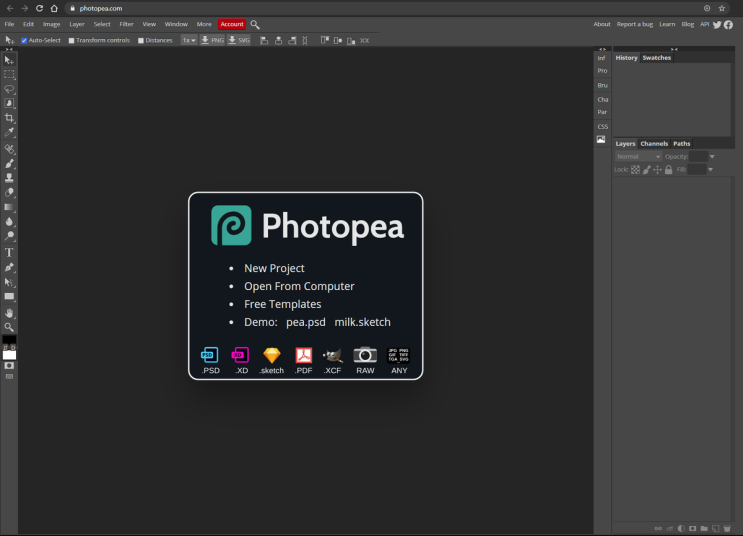Open the search magnifier in menu bar

click(255, 24)
